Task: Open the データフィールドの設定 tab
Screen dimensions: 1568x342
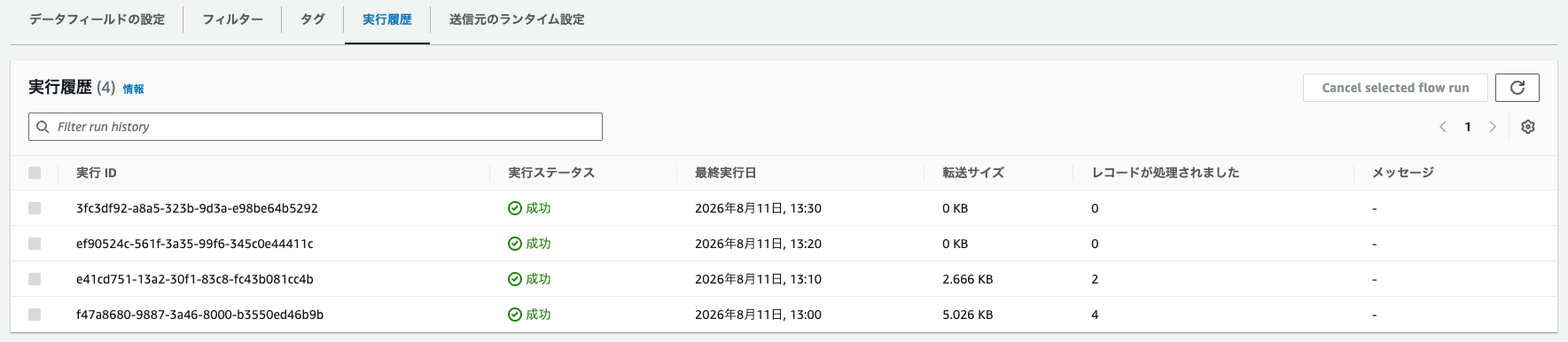Action: (x=97, y=19)
